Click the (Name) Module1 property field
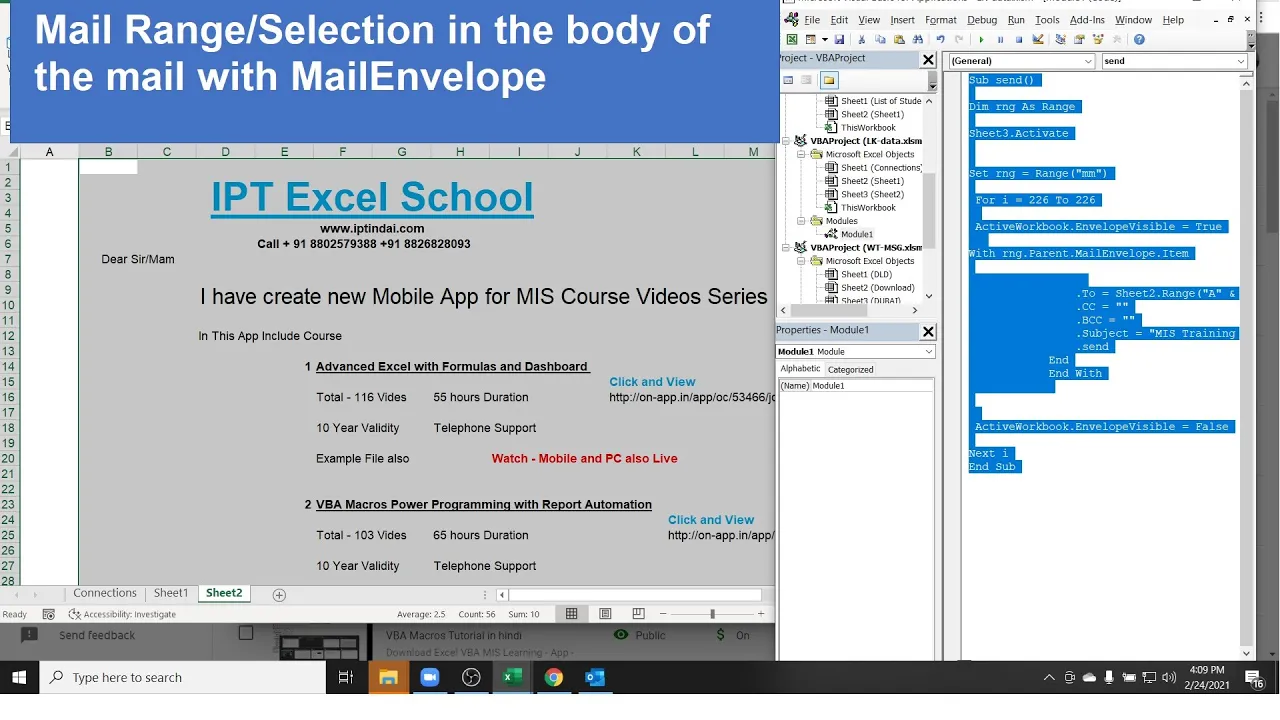Screen dimensions: 1280x720 [x=856, y=386]
